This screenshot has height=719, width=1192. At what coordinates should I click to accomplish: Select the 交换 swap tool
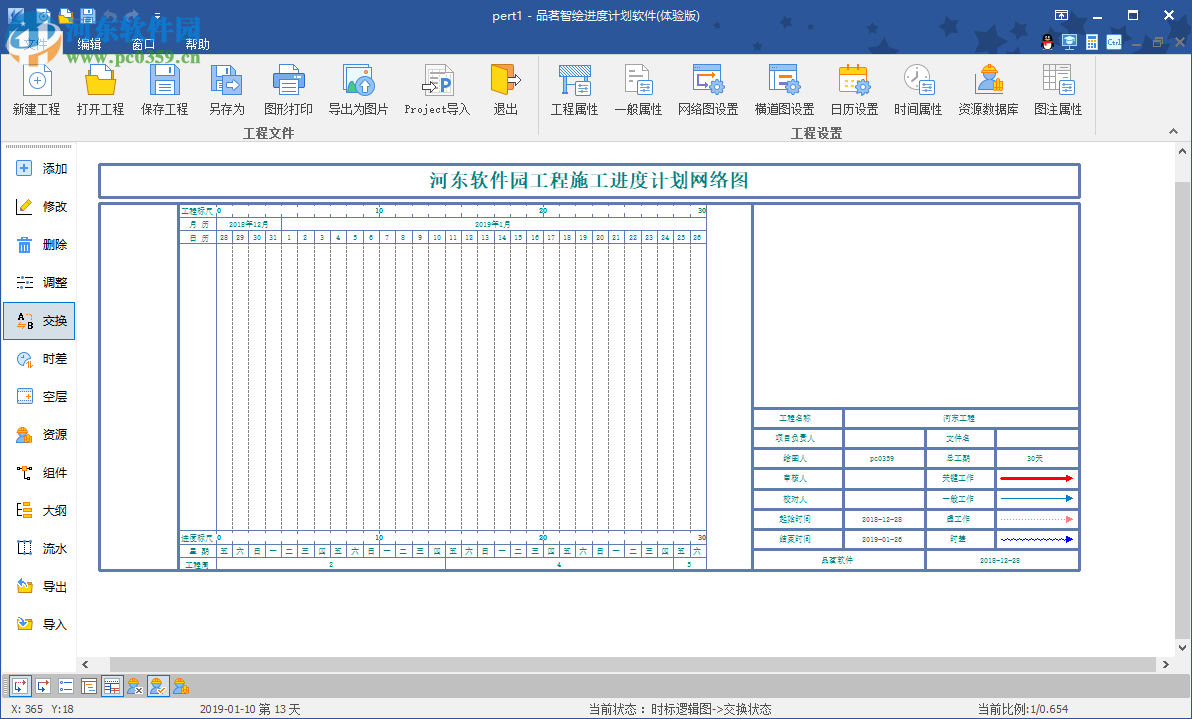tap(40, 321)
